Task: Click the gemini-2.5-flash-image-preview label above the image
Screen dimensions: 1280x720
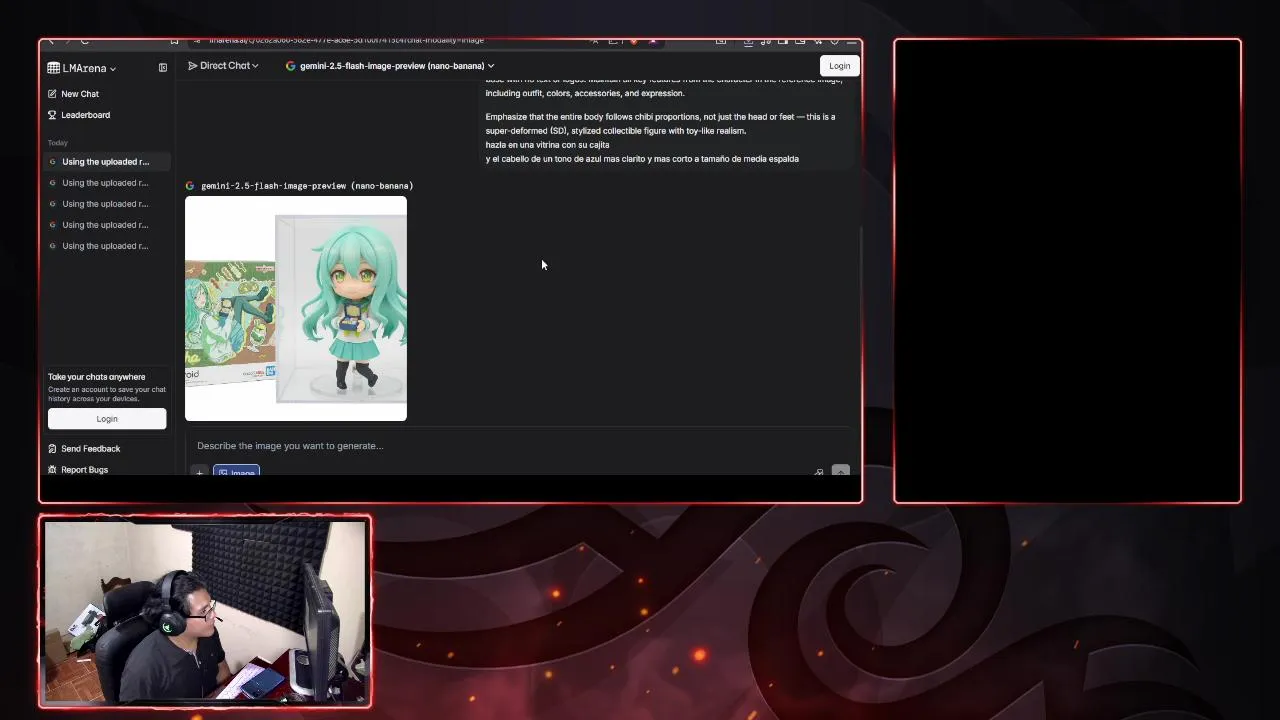Action: 306,186
